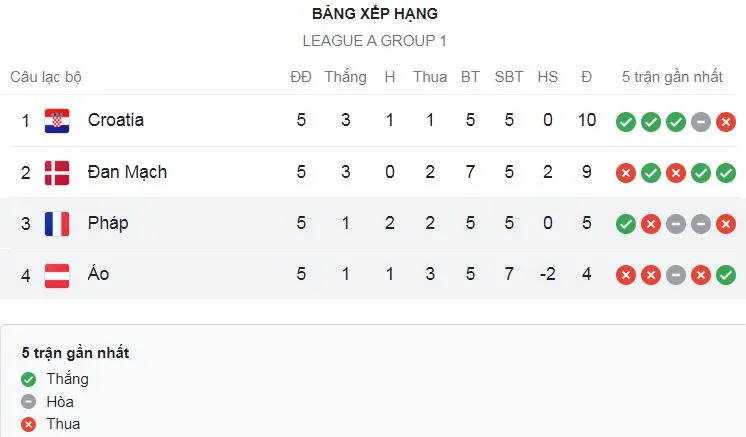The image size is (746, 437).
Task: Click the '5 trận gần nhất' column header
Action: (672, 77)
